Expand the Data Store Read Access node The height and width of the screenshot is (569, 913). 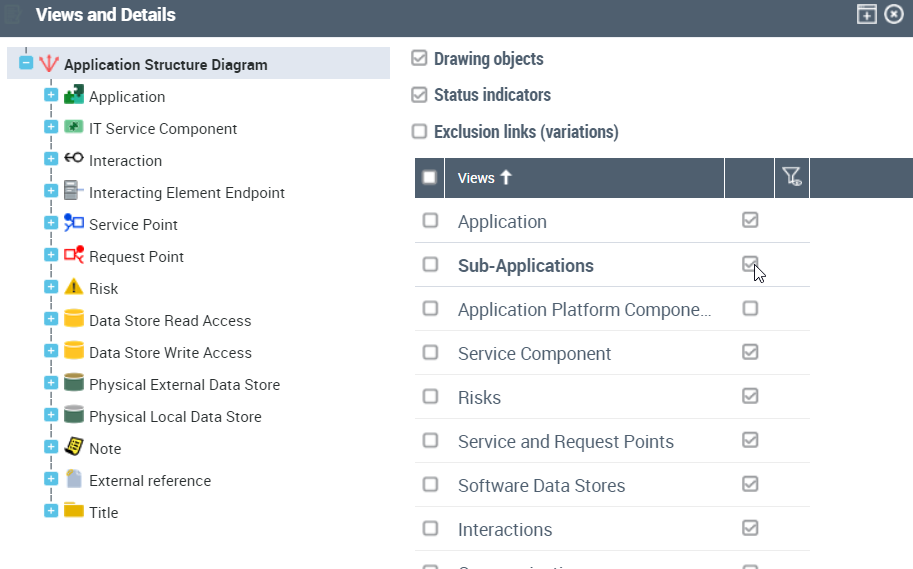pyautogui.click(x=51, y=320)
